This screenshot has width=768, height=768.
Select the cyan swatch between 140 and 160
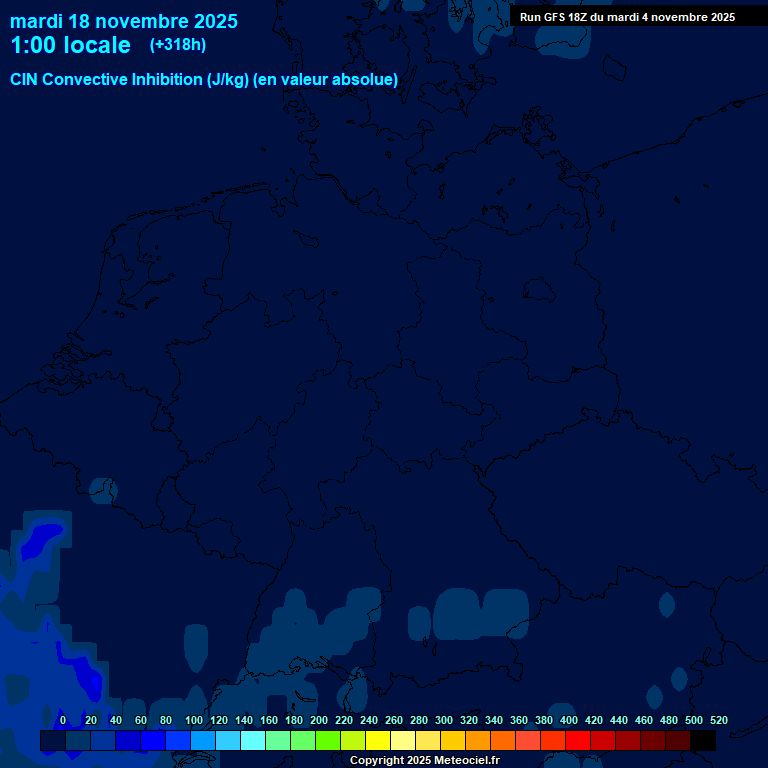pyautogui.click(x=253, y=740)
